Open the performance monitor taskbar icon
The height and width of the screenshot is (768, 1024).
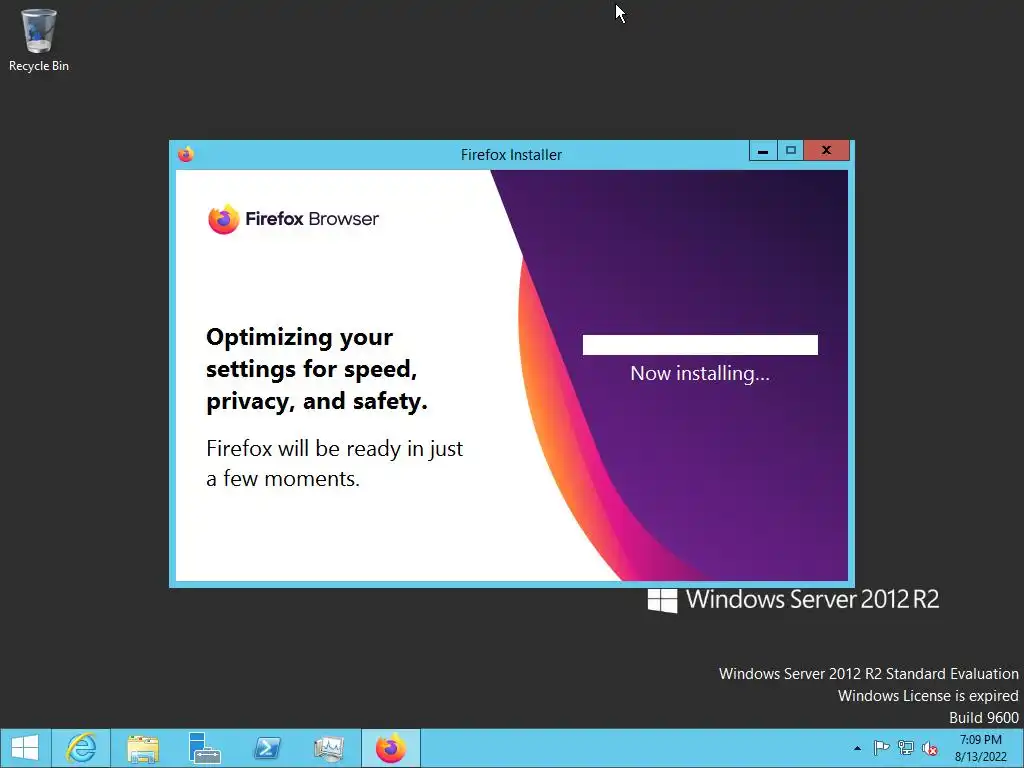328,748
